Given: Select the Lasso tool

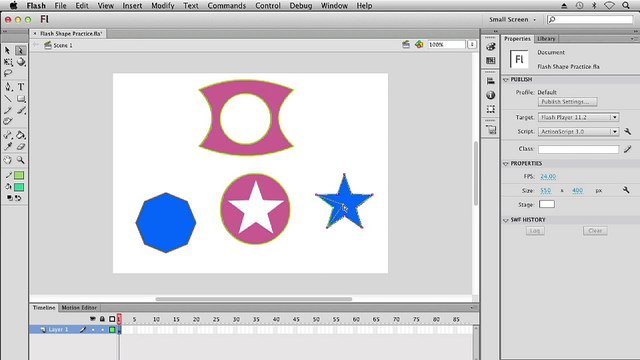Looking at the screenshot, I should 7,73.
